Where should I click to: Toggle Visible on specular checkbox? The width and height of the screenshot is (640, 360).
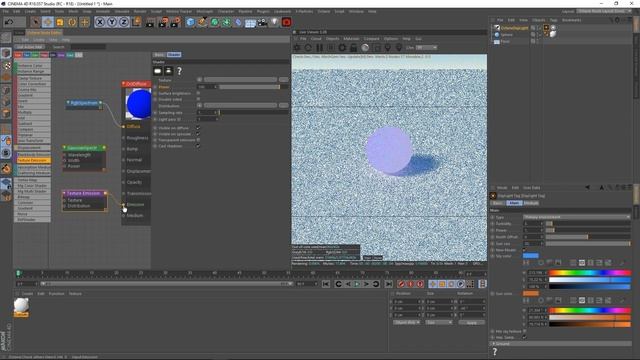click(x=198, y=134)
